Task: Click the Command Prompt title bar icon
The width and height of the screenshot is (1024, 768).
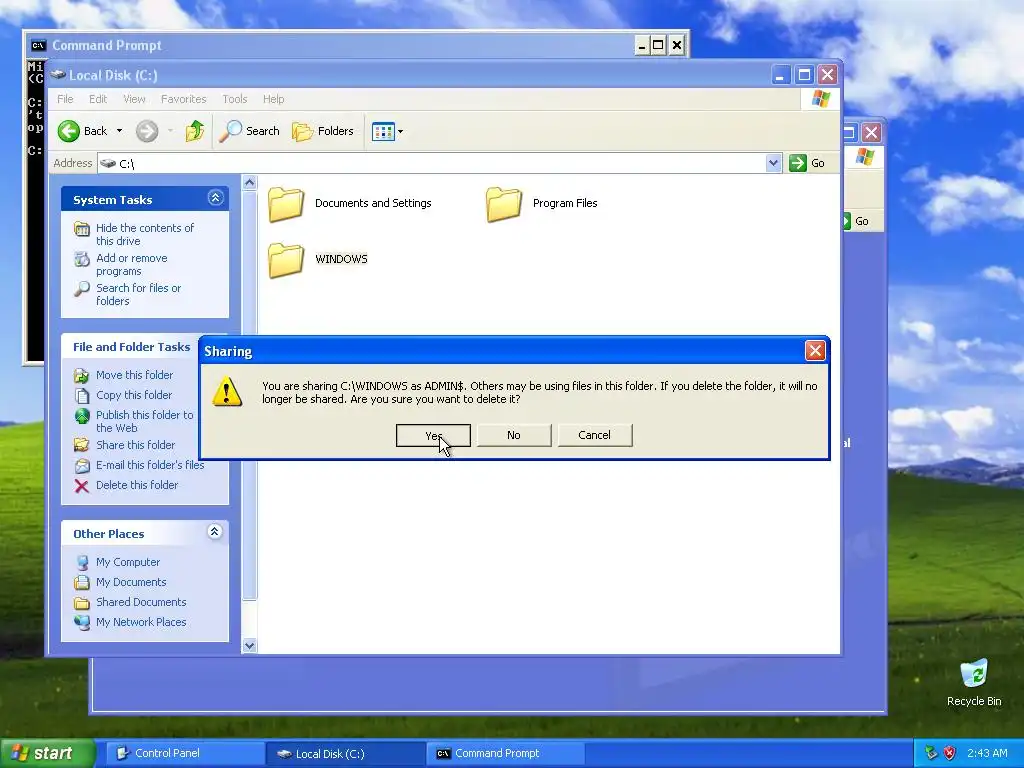Action: [x=39, y=45]
